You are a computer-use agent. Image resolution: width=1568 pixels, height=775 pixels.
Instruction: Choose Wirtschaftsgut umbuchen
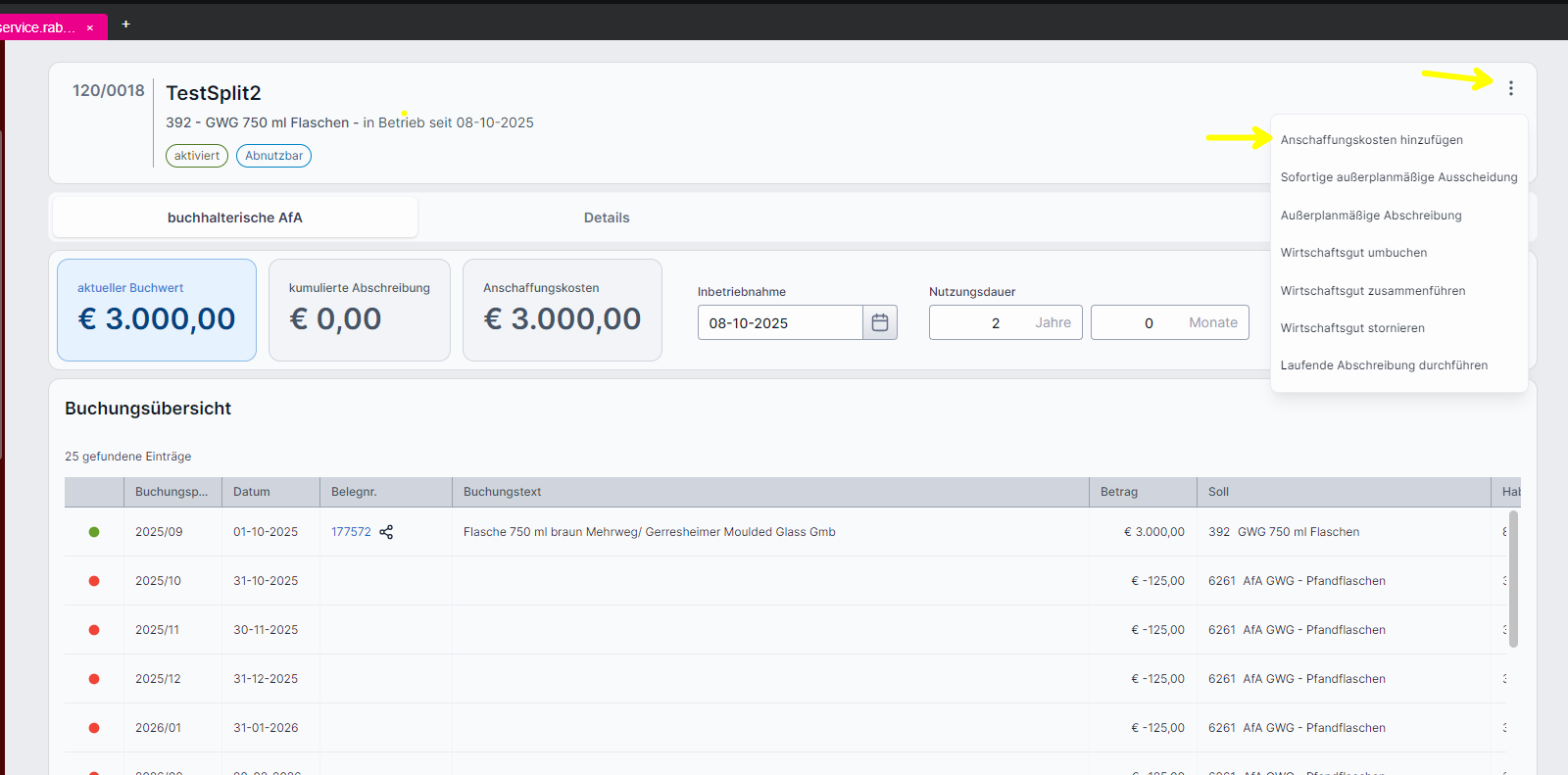(x=1353, y=253)
